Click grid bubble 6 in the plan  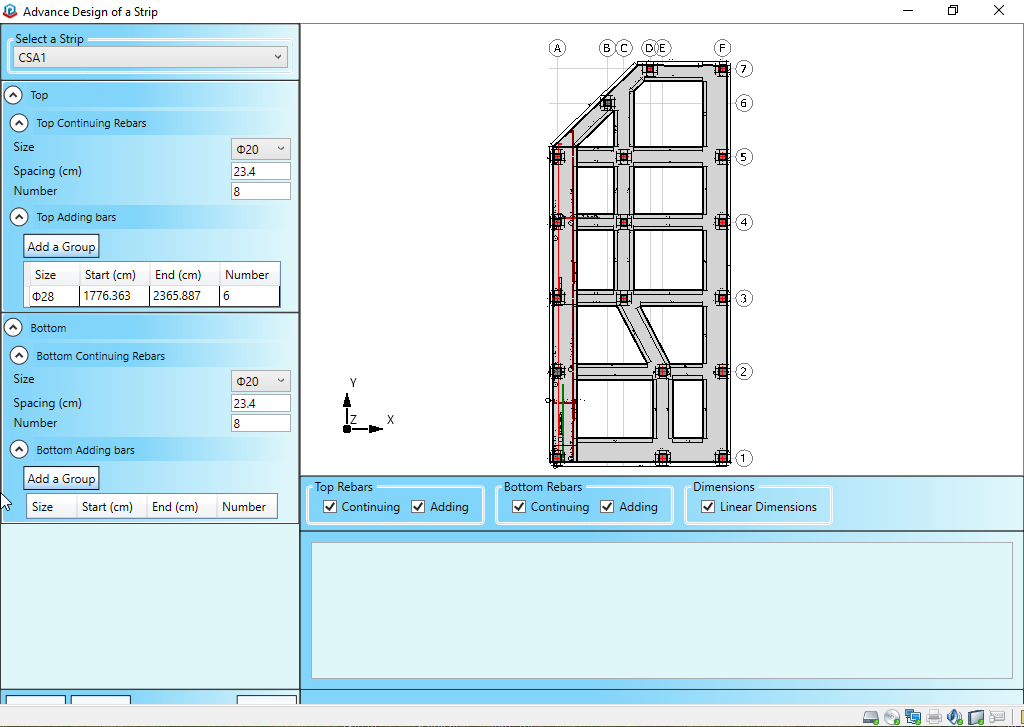(x=744, y=103)
